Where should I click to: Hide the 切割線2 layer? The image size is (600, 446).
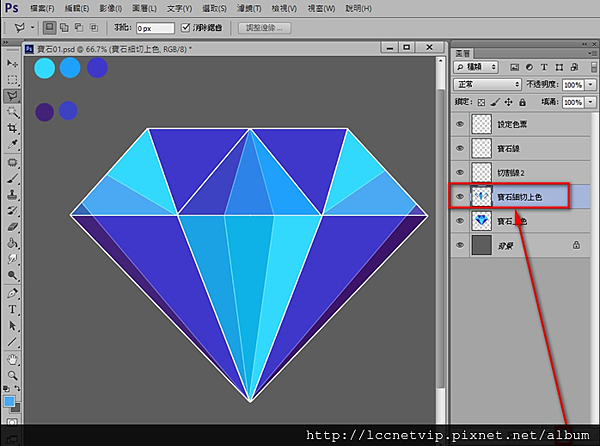[x=460, y=172]
